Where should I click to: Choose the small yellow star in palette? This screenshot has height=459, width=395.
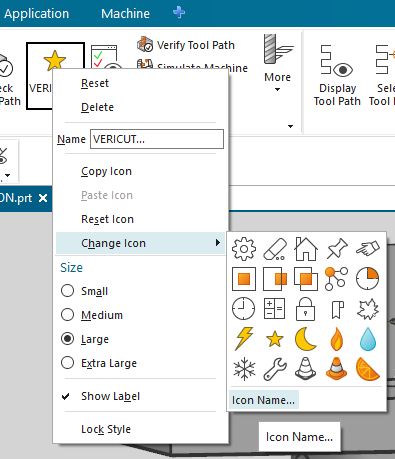tap(275, 339)
